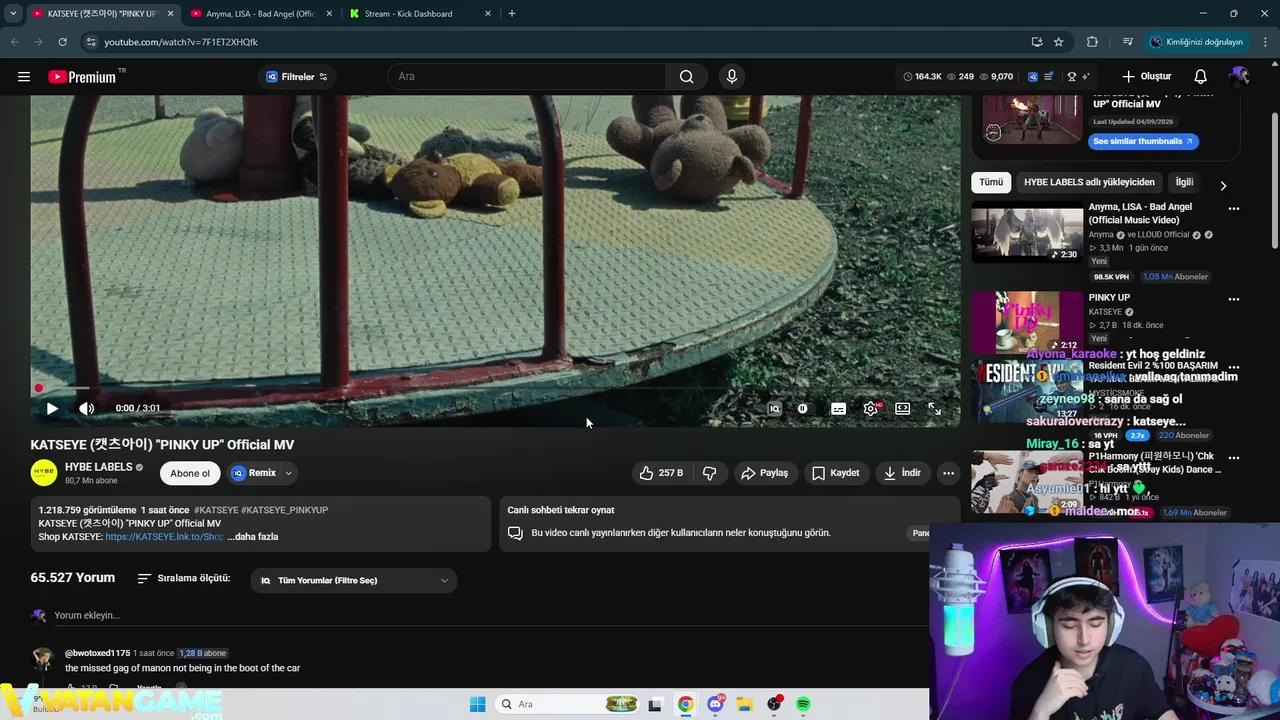Open more actions three-dot menu under video
Image resolution: width=1280 pixels, height=720 pixels.
coord(948,473)
